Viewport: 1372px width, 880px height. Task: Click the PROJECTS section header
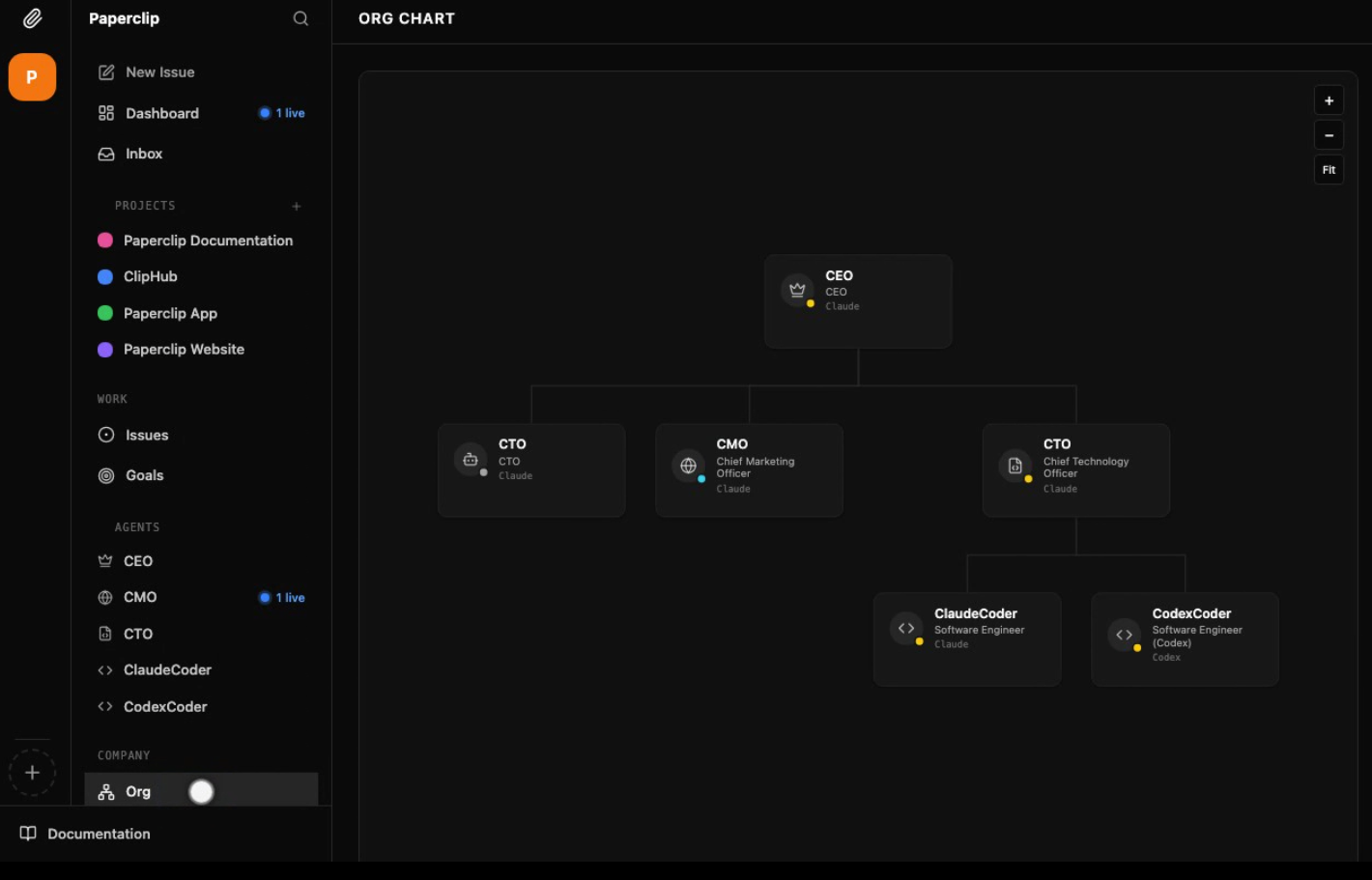[x=145, y=206]
